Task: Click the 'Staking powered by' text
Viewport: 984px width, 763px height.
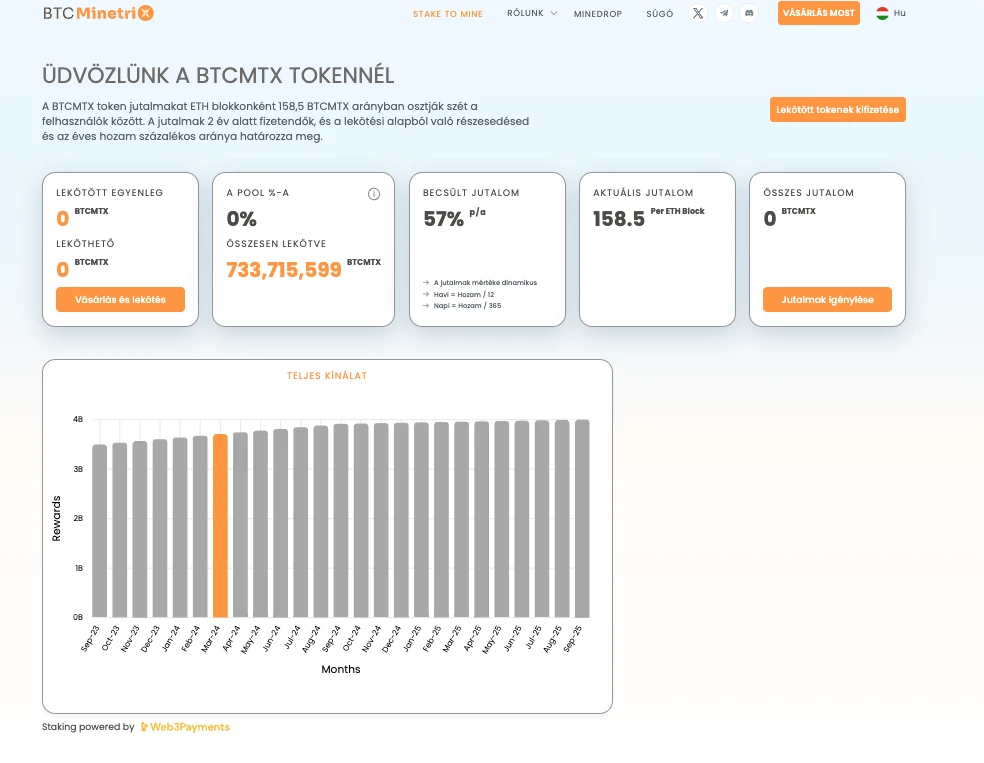Action: tap(88, 727)
